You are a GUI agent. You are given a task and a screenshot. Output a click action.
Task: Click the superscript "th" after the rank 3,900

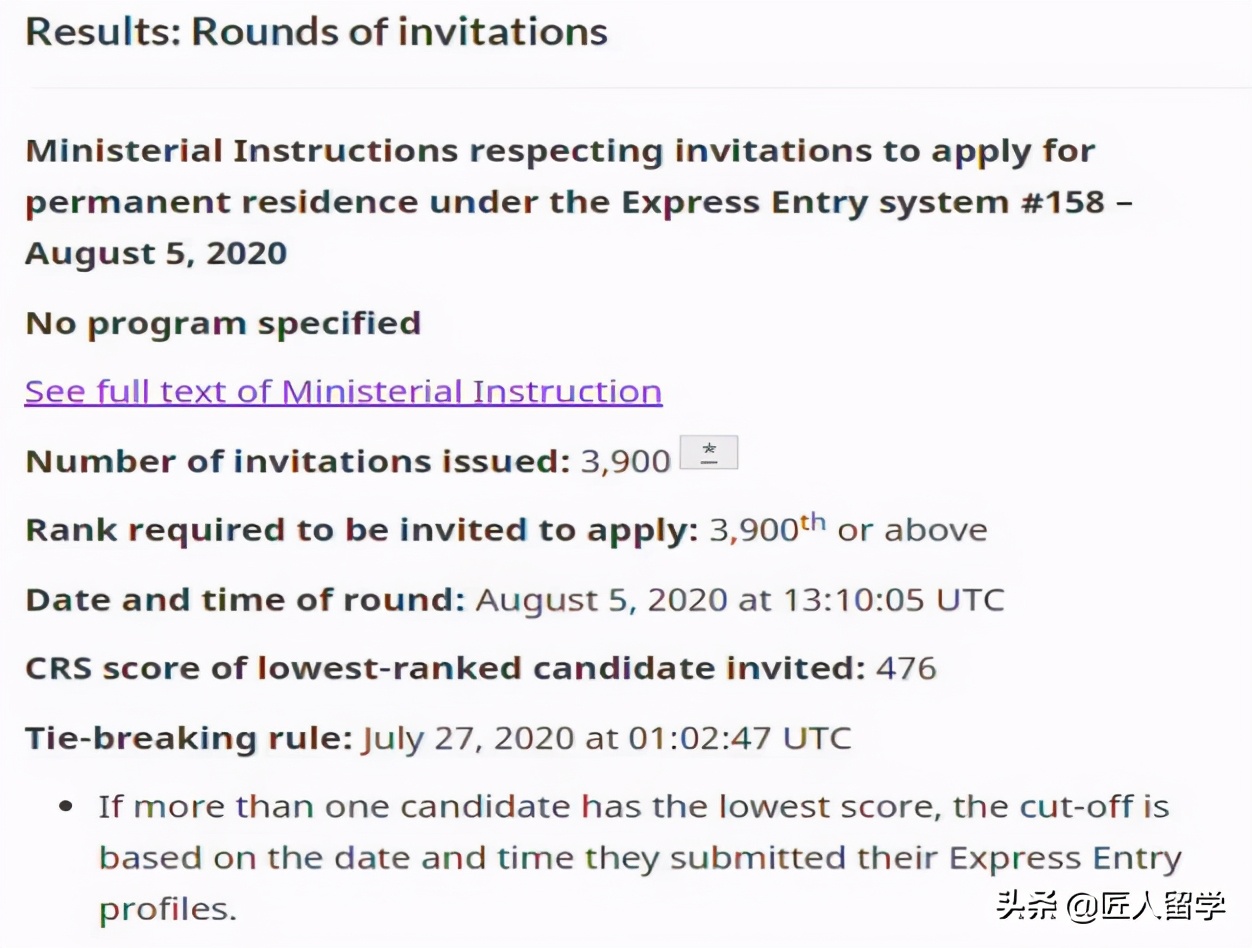click(x=813, y=522)
